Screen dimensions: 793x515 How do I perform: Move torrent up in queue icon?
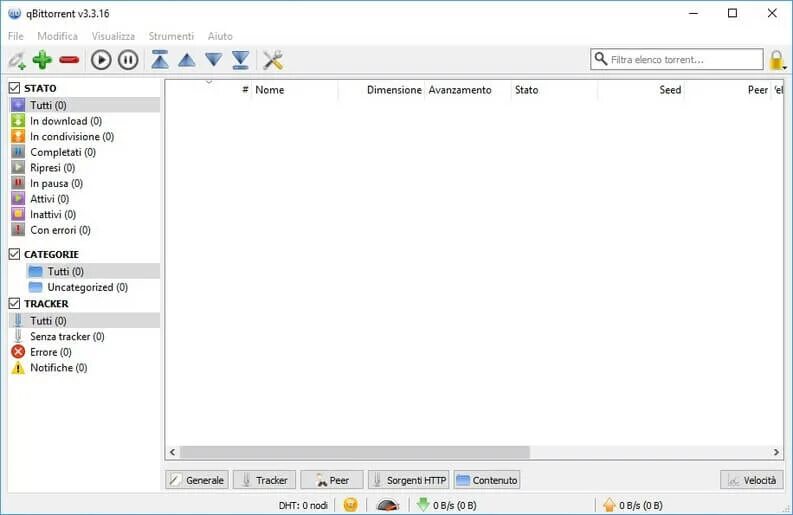click(187, 61)
